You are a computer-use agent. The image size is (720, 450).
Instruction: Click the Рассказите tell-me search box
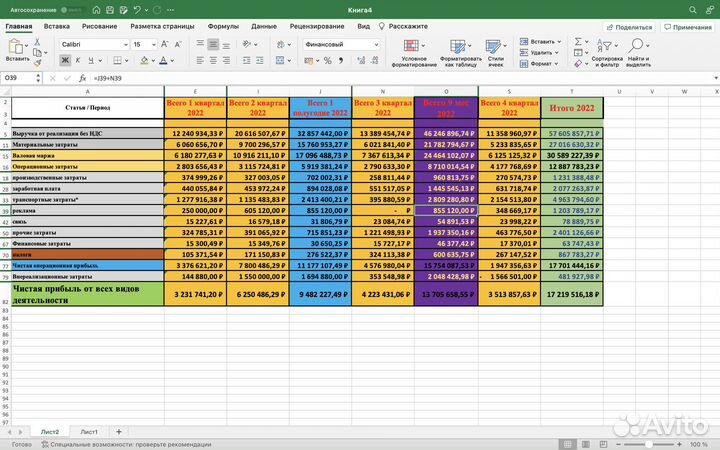(x=403, y=26)
